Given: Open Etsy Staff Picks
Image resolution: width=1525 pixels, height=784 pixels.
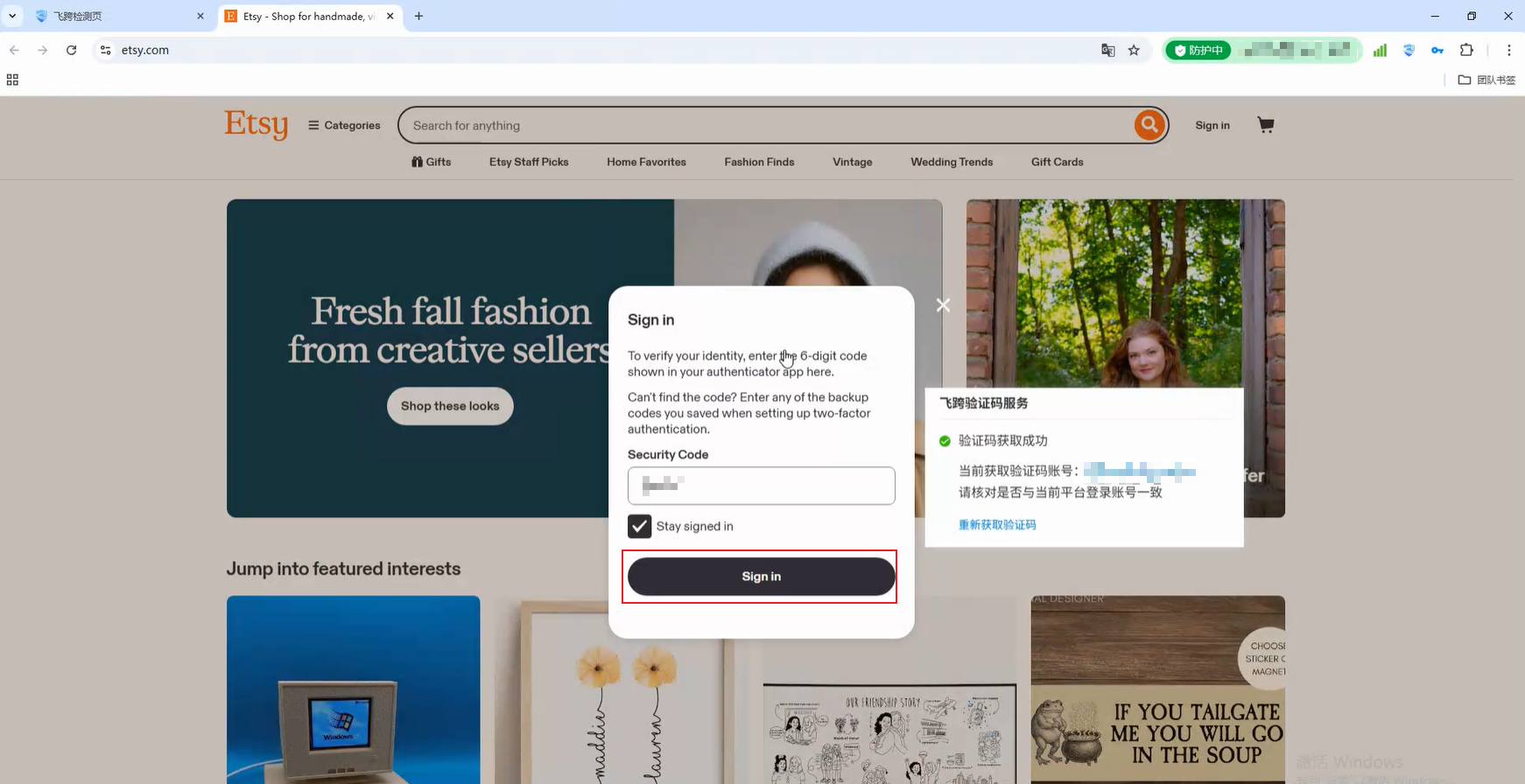Looking at the screenshot, I should pos(529,162).
